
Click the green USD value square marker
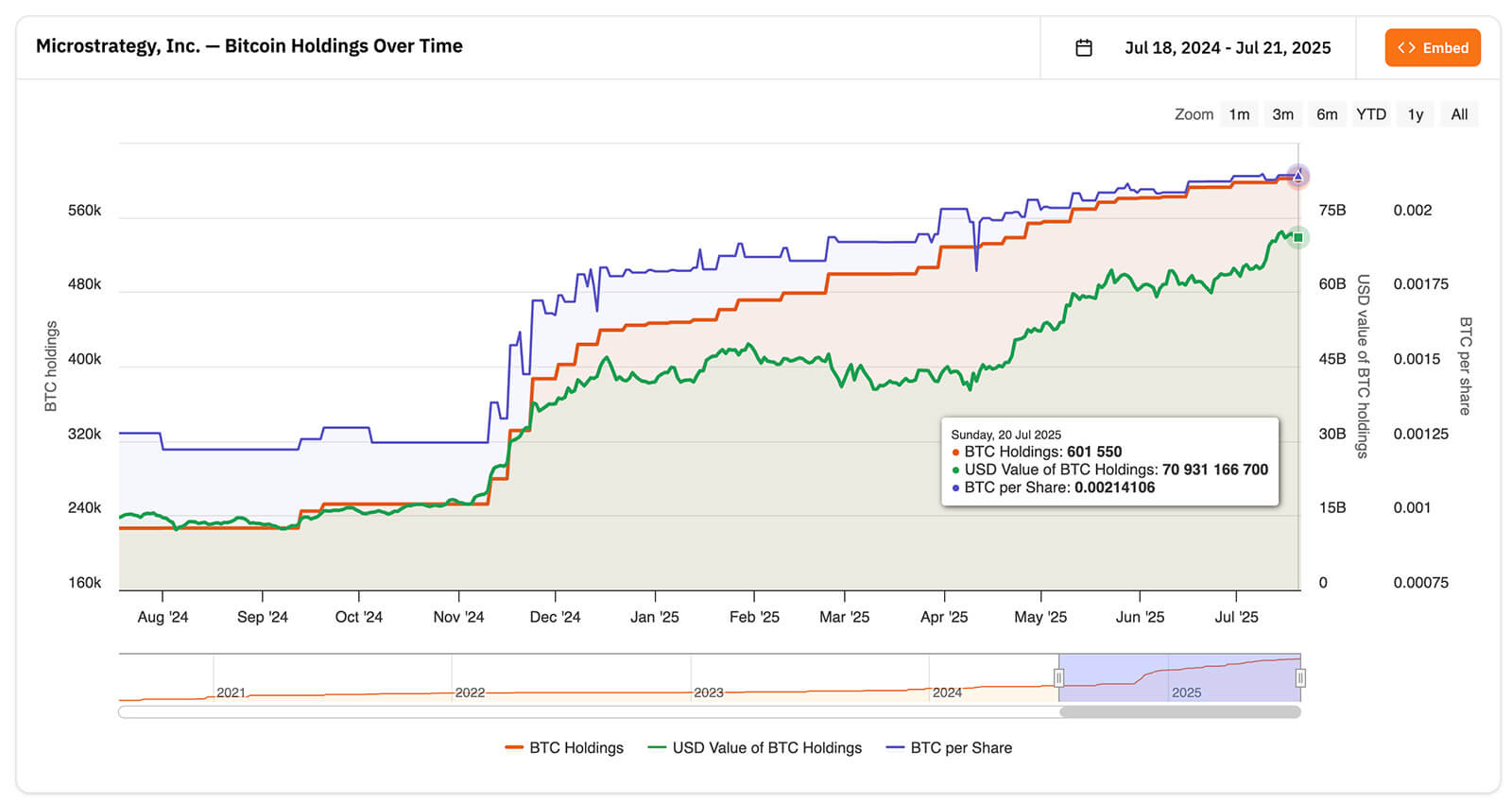1298,238
